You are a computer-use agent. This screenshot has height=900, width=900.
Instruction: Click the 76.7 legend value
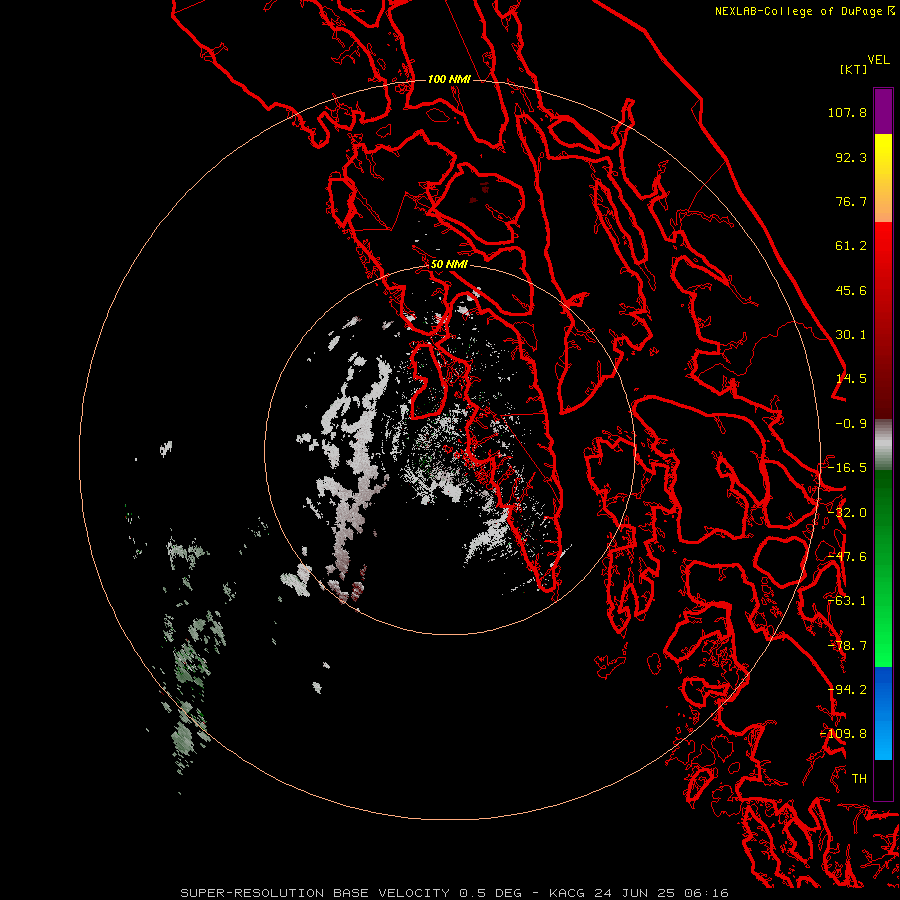(x=851, y=201)
